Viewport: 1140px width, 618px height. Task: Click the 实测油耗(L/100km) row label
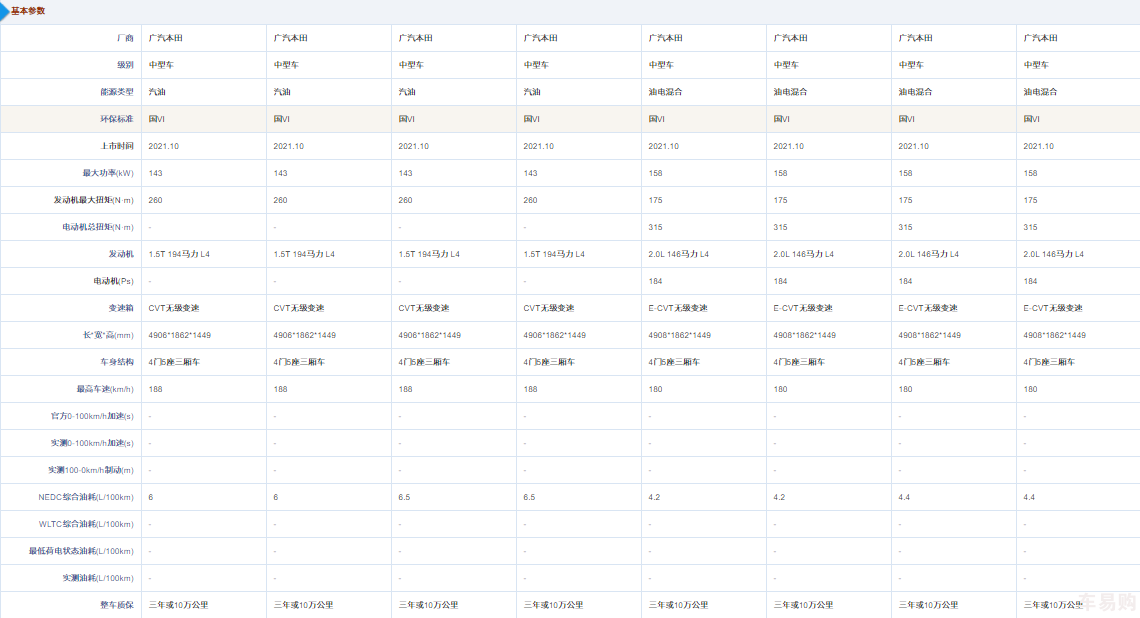point(97,578)
